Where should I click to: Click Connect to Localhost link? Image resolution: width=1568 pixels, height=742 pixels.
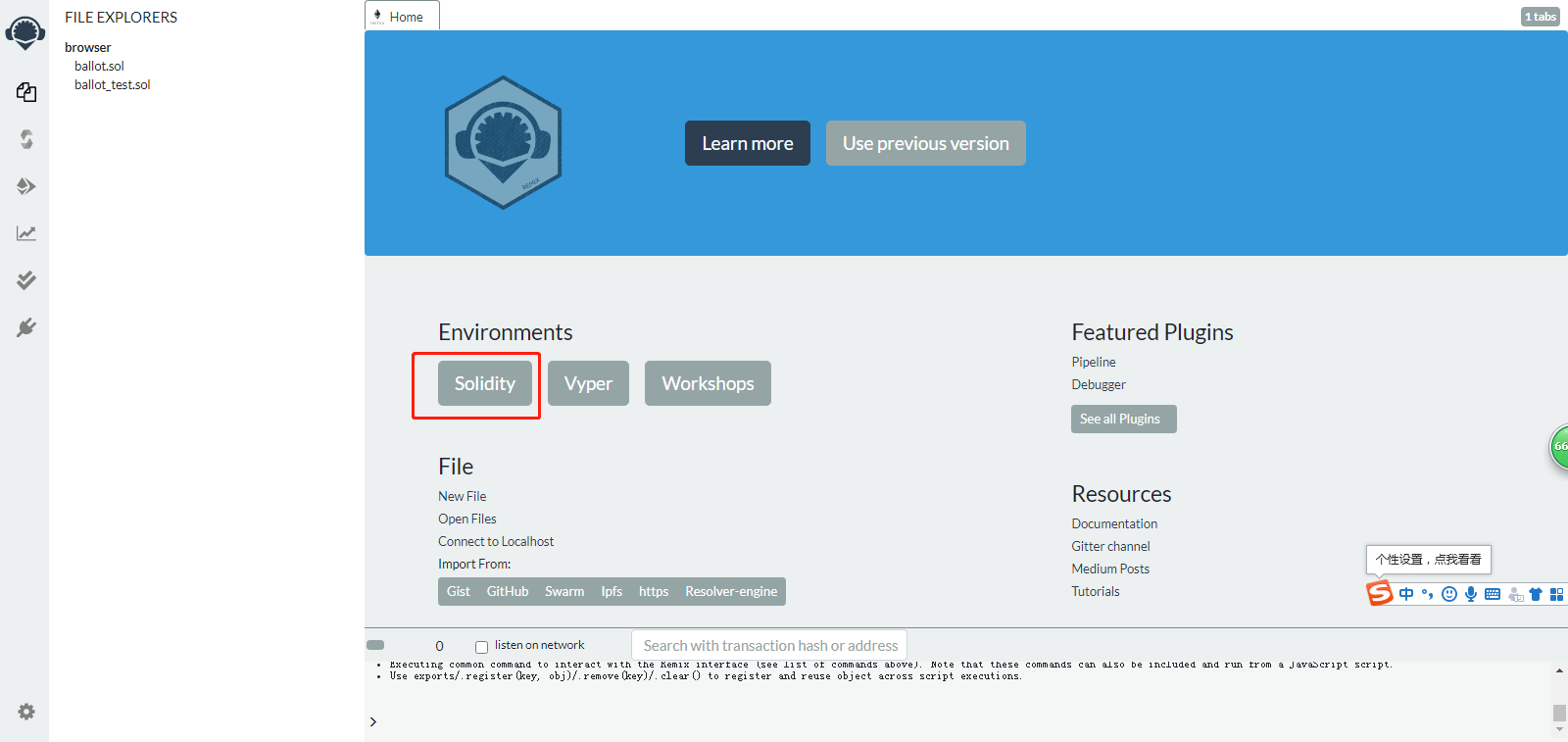click(496, 541)
